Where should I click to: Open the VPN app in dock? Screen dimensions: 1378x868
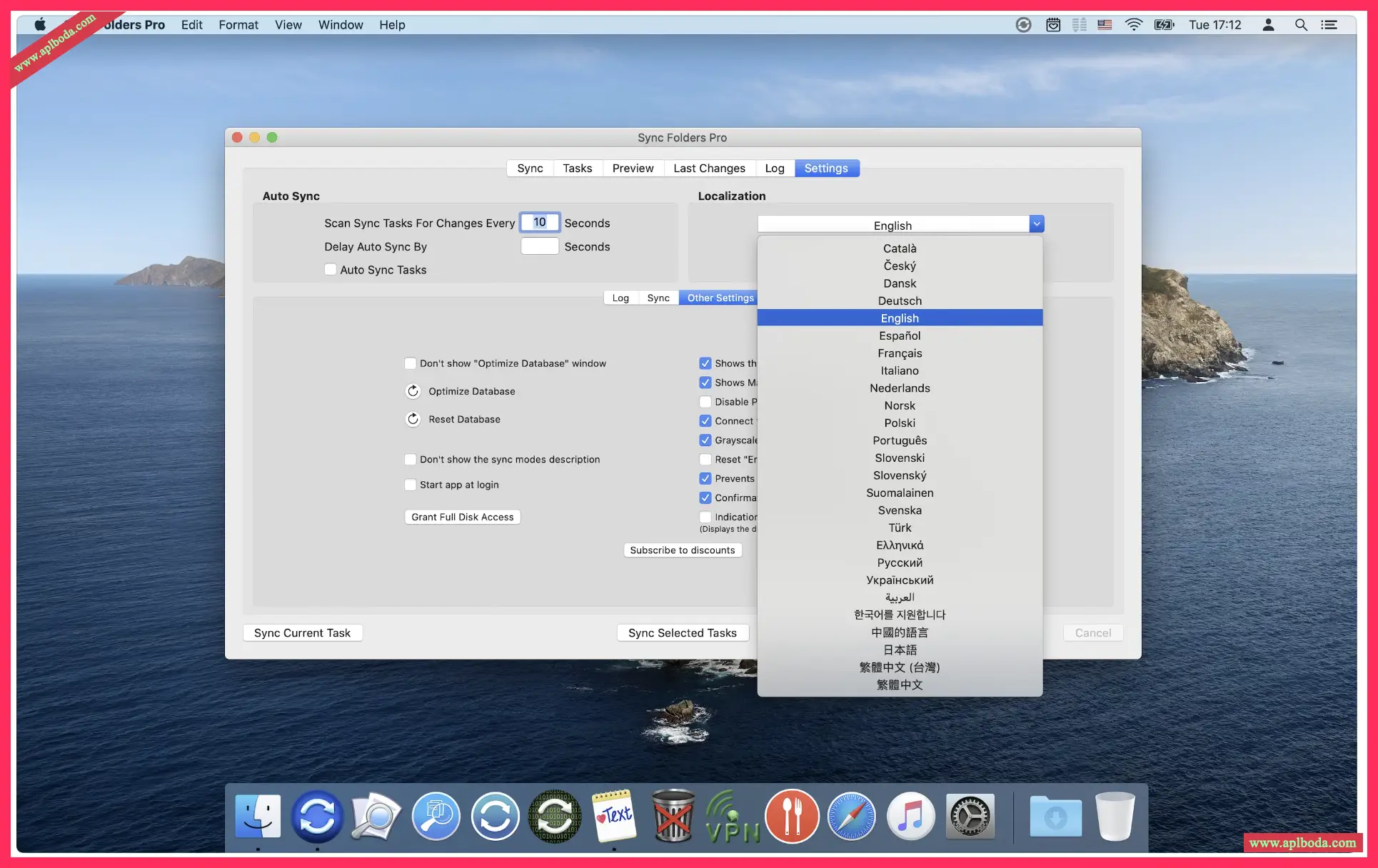[x=733, y=816]
